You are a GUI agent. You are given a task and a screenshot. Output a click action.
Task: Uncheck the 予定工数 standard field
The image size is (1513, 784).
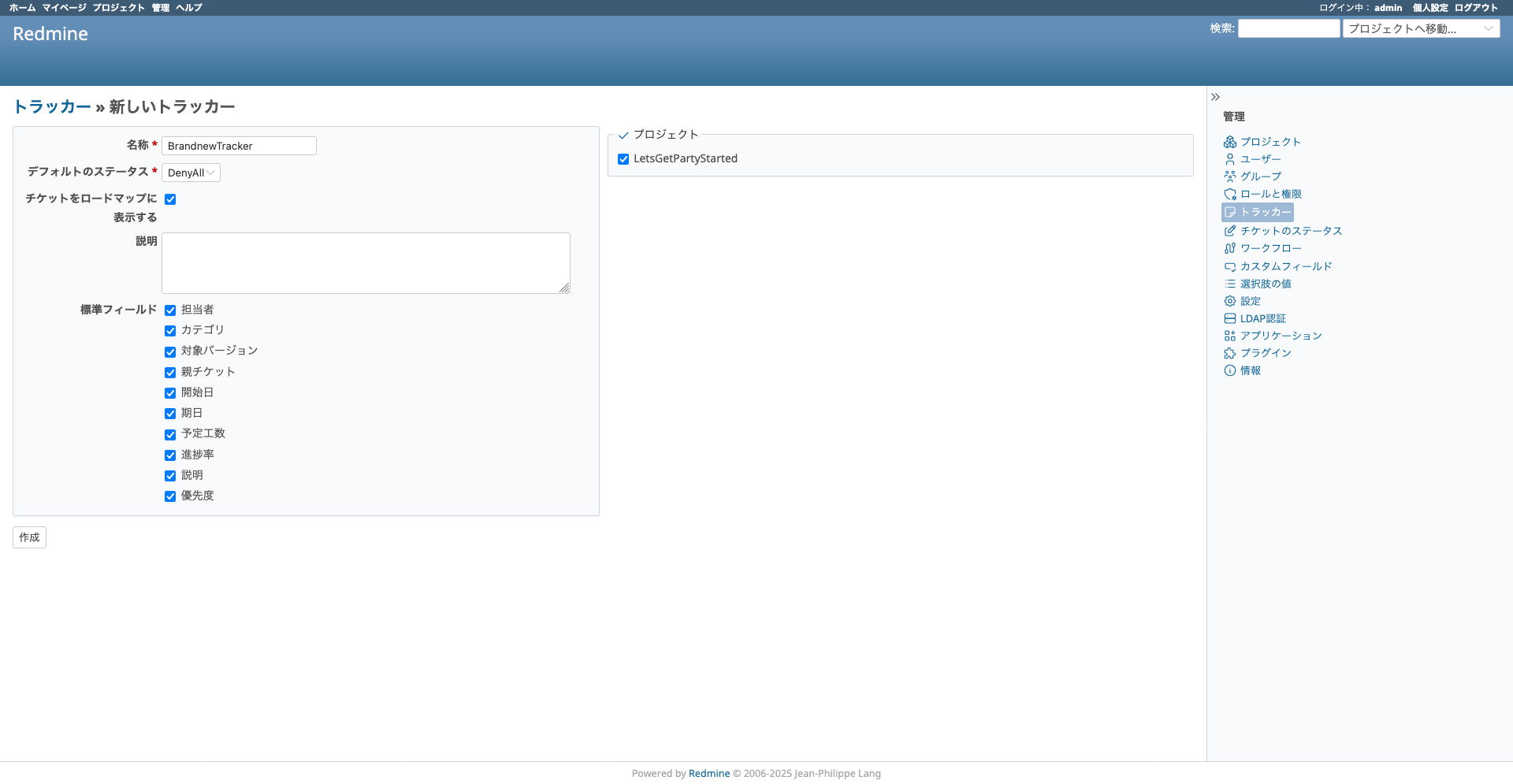pos(170,435)
